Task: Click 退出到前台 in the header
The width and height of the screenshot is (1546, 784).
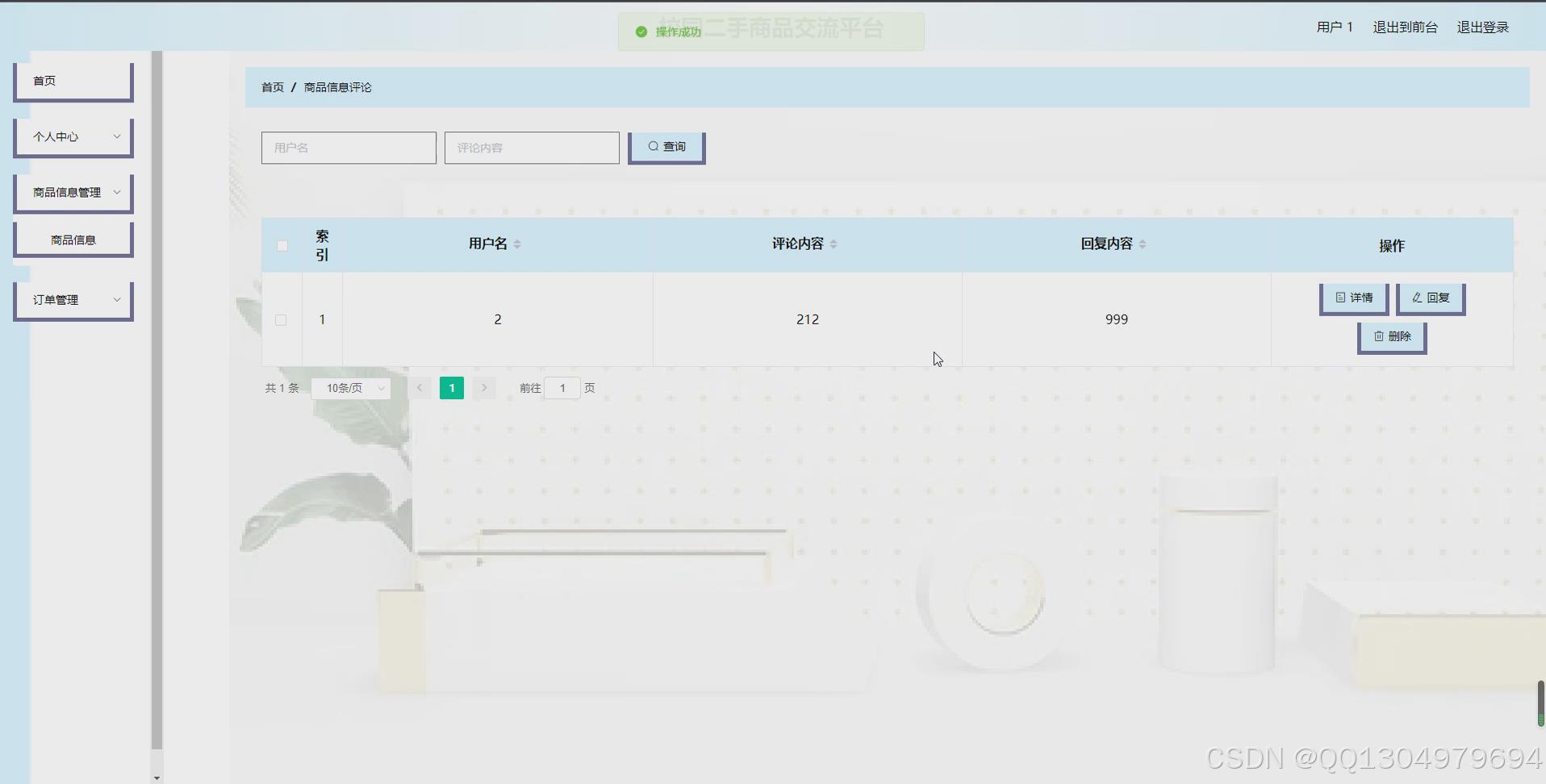Action: [x=1405, y=27]
